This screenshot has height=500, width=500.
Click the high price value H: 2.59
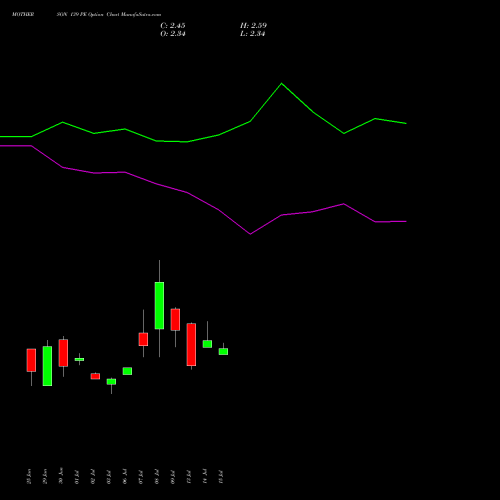[x=253, y=26]
